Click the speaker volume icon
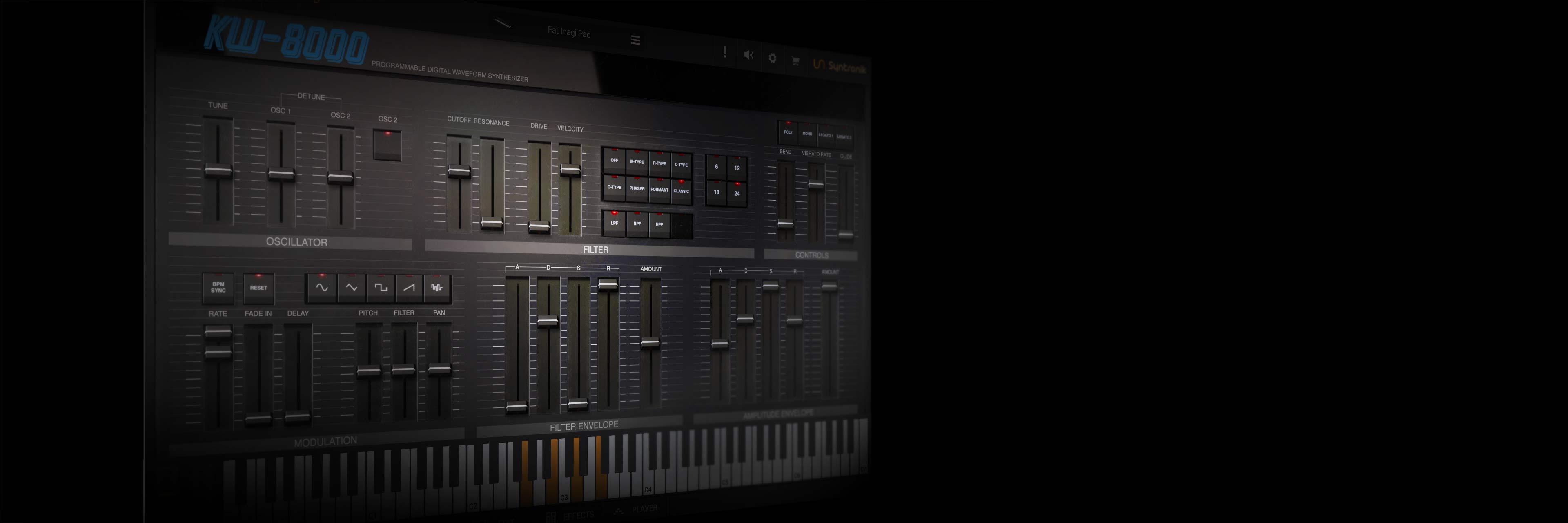This screenshot has height=523, width=1568. click(x=749, y=56)
